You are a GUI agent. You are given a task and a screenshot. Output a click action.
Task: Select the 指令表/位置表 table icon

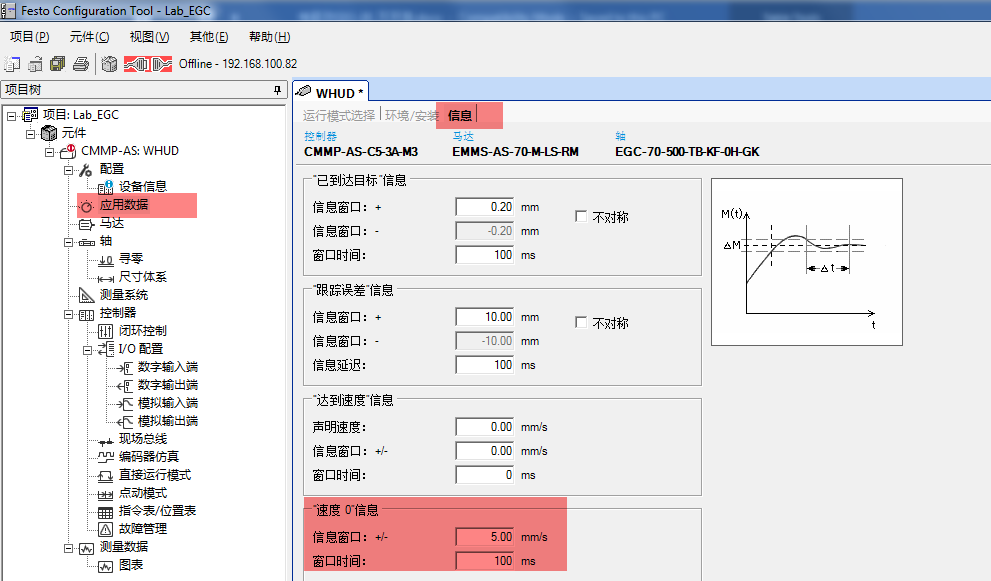click(106, 511)
